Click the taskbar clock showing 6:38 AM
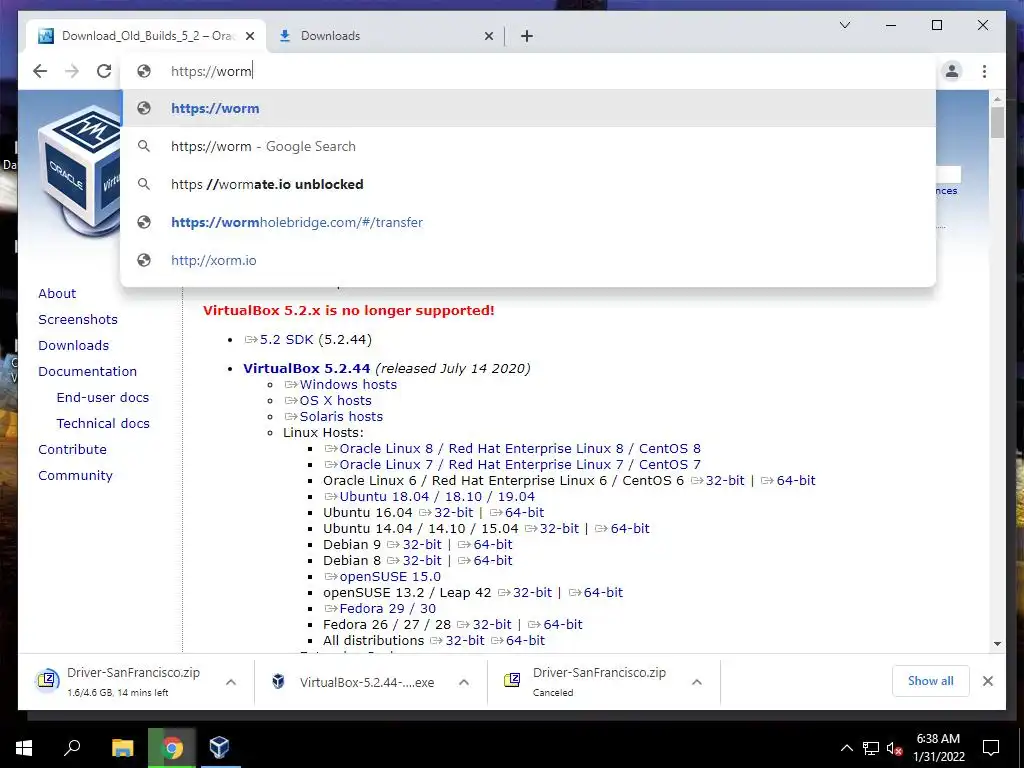 click(938, 748)
